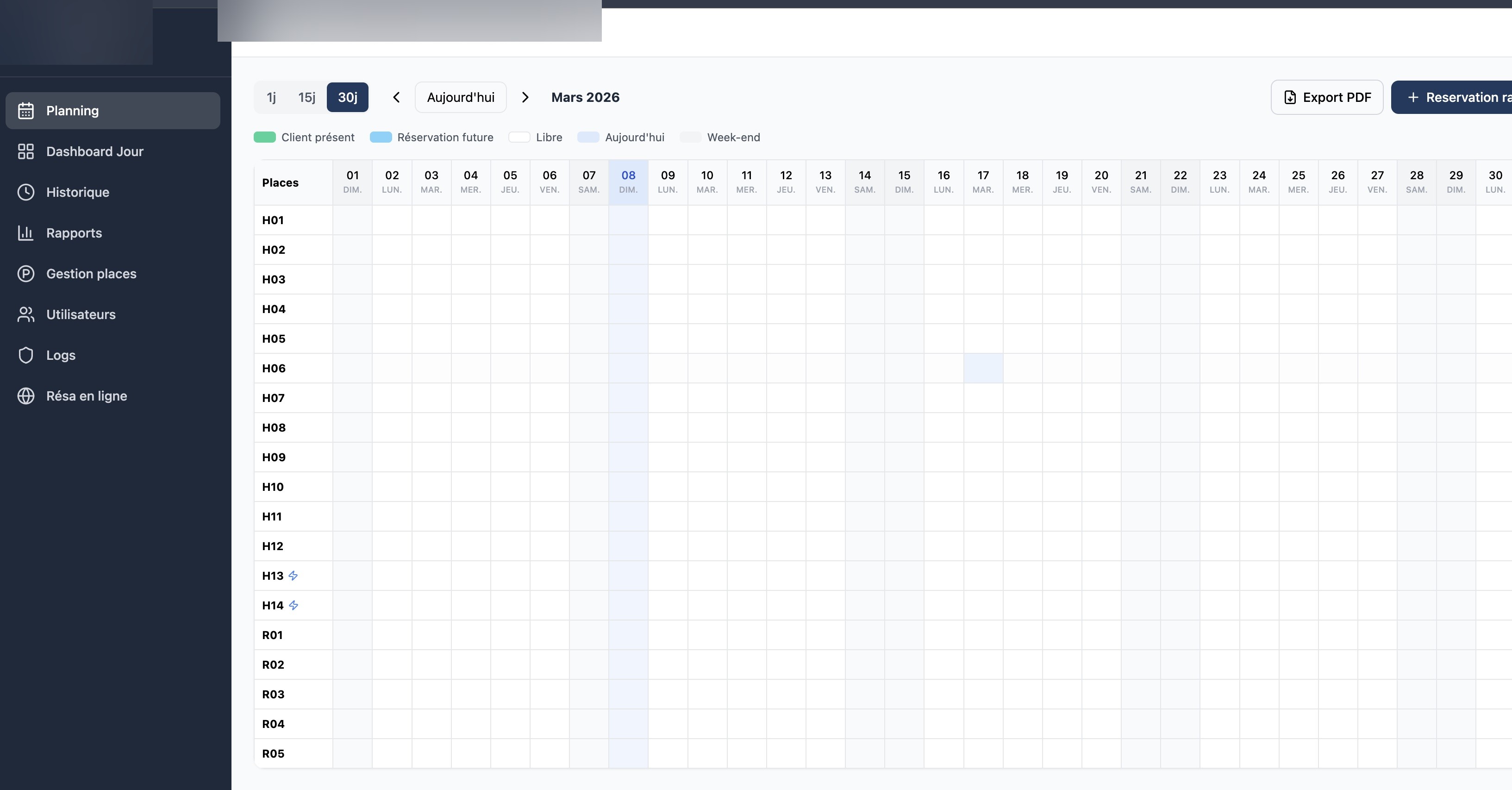
Task: Switch to the 15j view
Action: 306,97
